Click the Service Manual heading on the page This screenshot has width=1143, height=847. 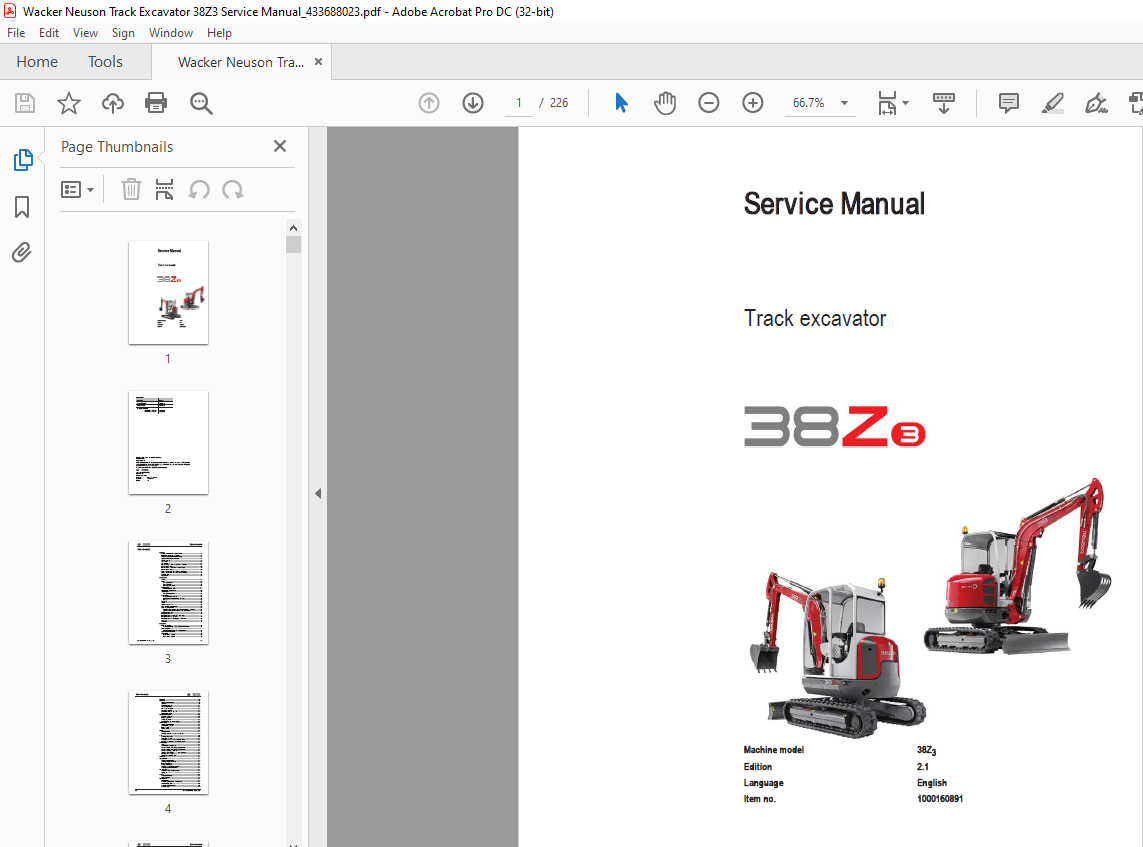834,203
